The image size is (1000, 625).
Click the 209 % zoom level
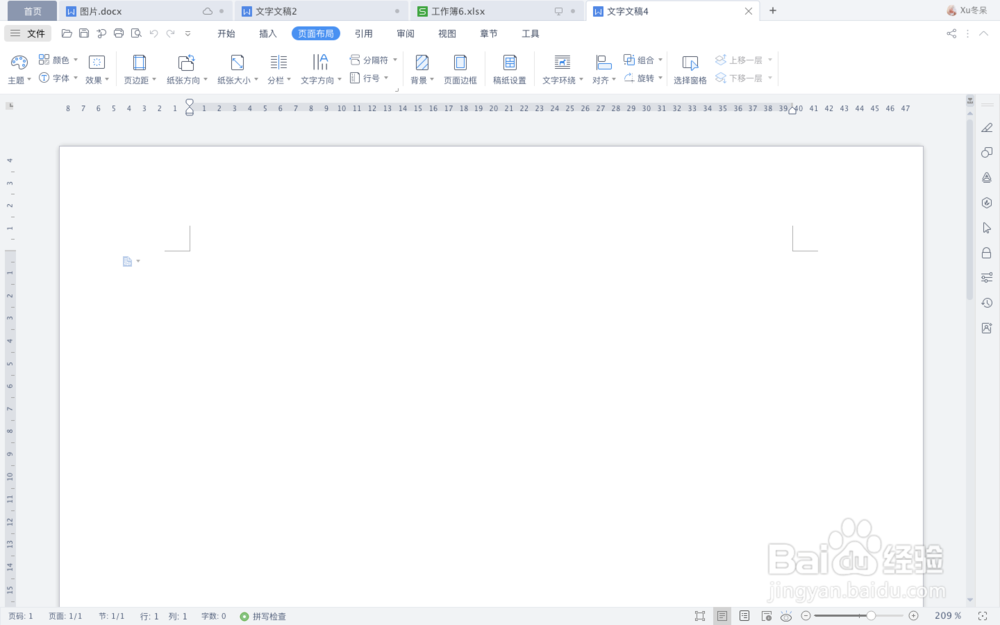pyautogui.click(x=948, y=615)
